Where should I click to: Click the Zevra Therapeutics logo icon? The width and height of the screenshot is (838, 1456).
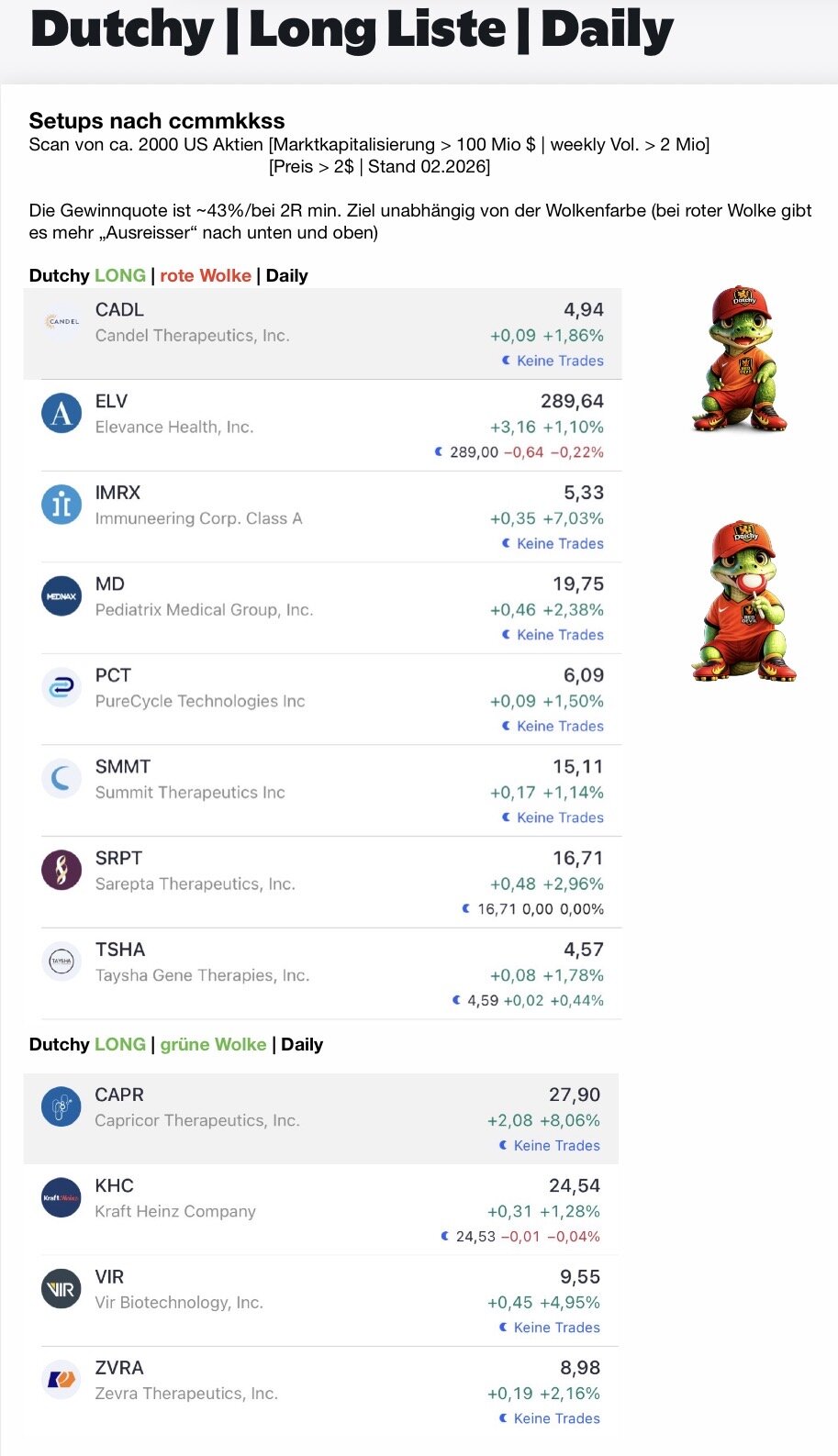click(x=61, y=1380)
